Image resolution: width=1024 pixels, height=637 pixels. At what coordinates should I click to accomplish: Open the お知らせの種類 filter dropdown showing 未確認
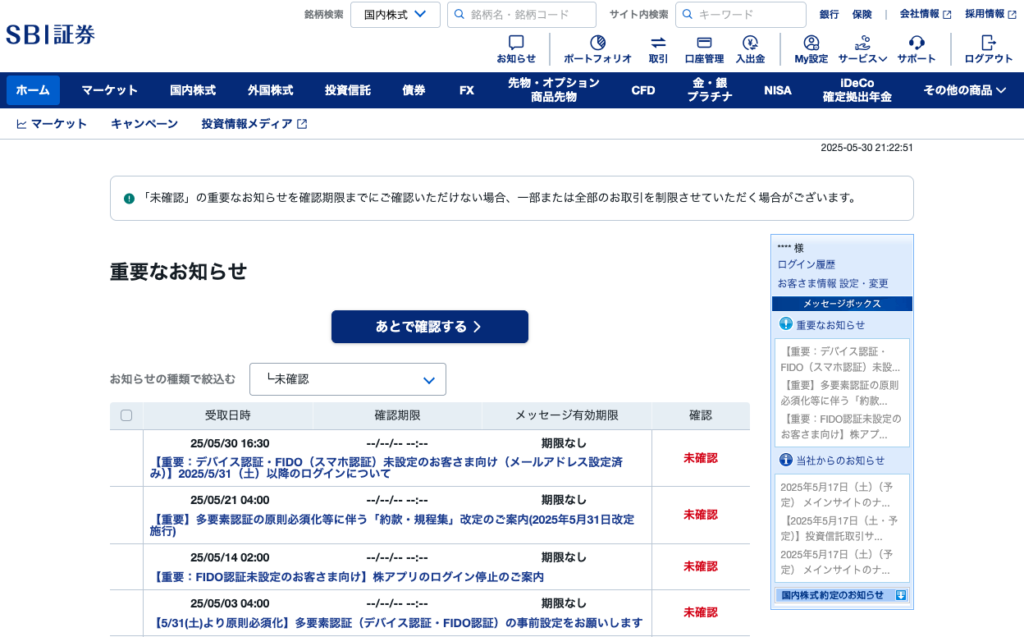[347, 380]
